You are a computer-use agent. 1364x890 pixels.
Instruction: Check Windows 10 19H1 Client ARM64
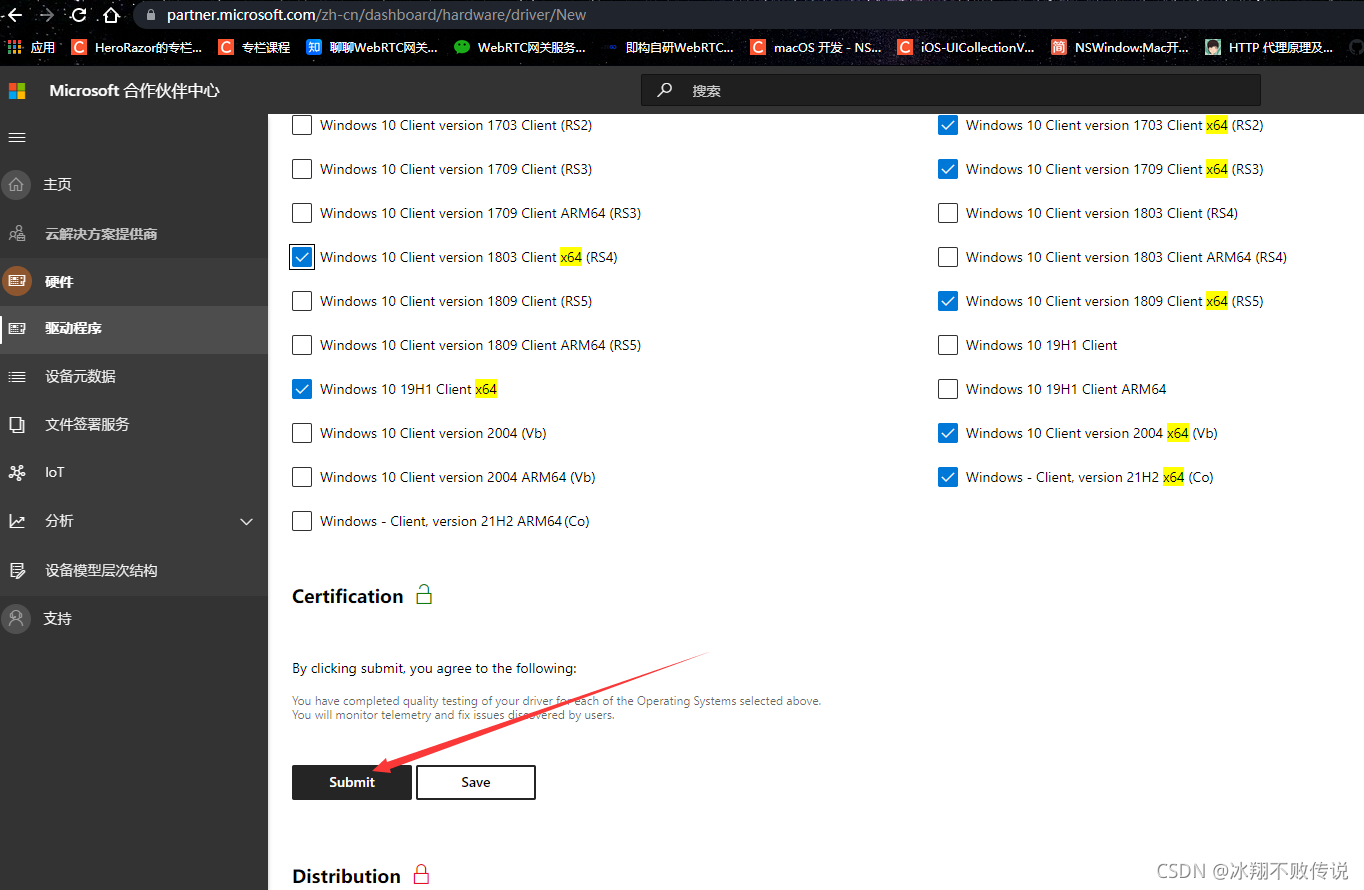pos(948,389)
